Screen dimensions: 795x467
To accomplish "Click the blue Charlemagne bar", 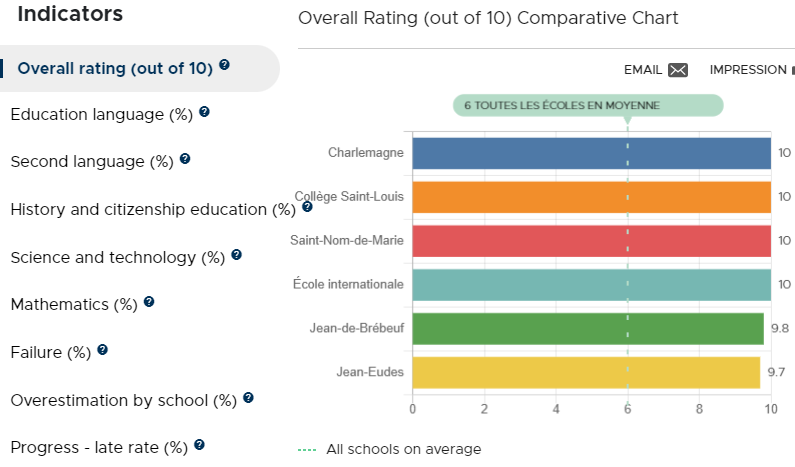I will [592, 153].
